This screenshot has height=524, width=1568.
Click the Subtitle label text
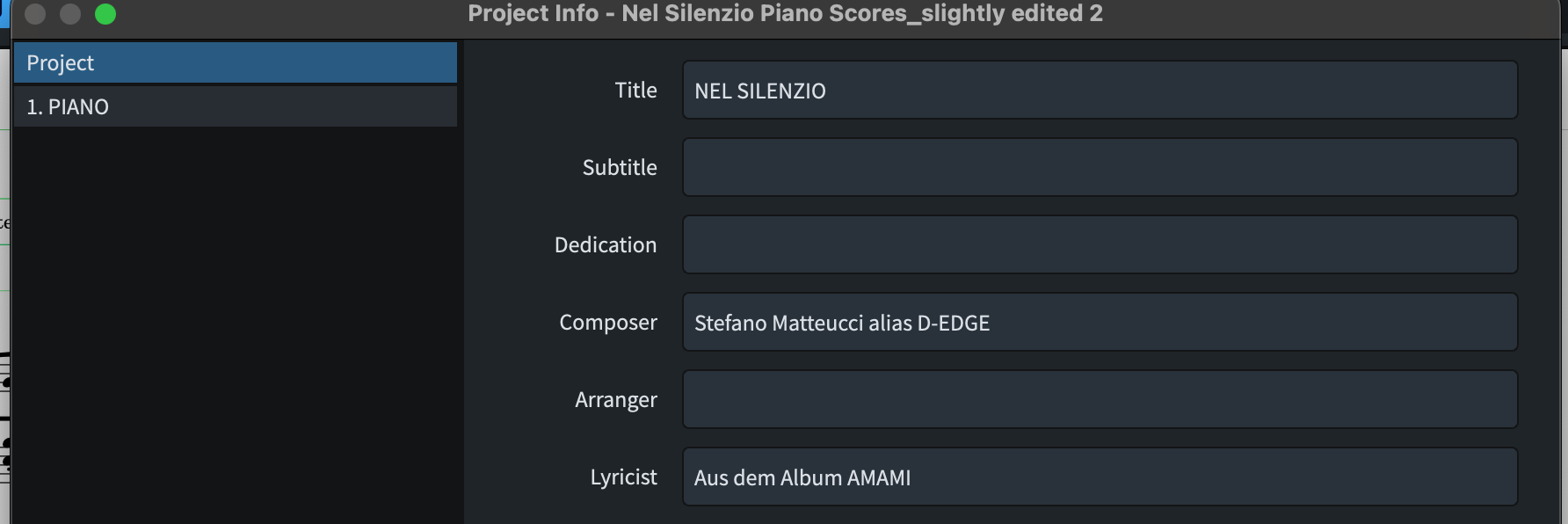619,167
